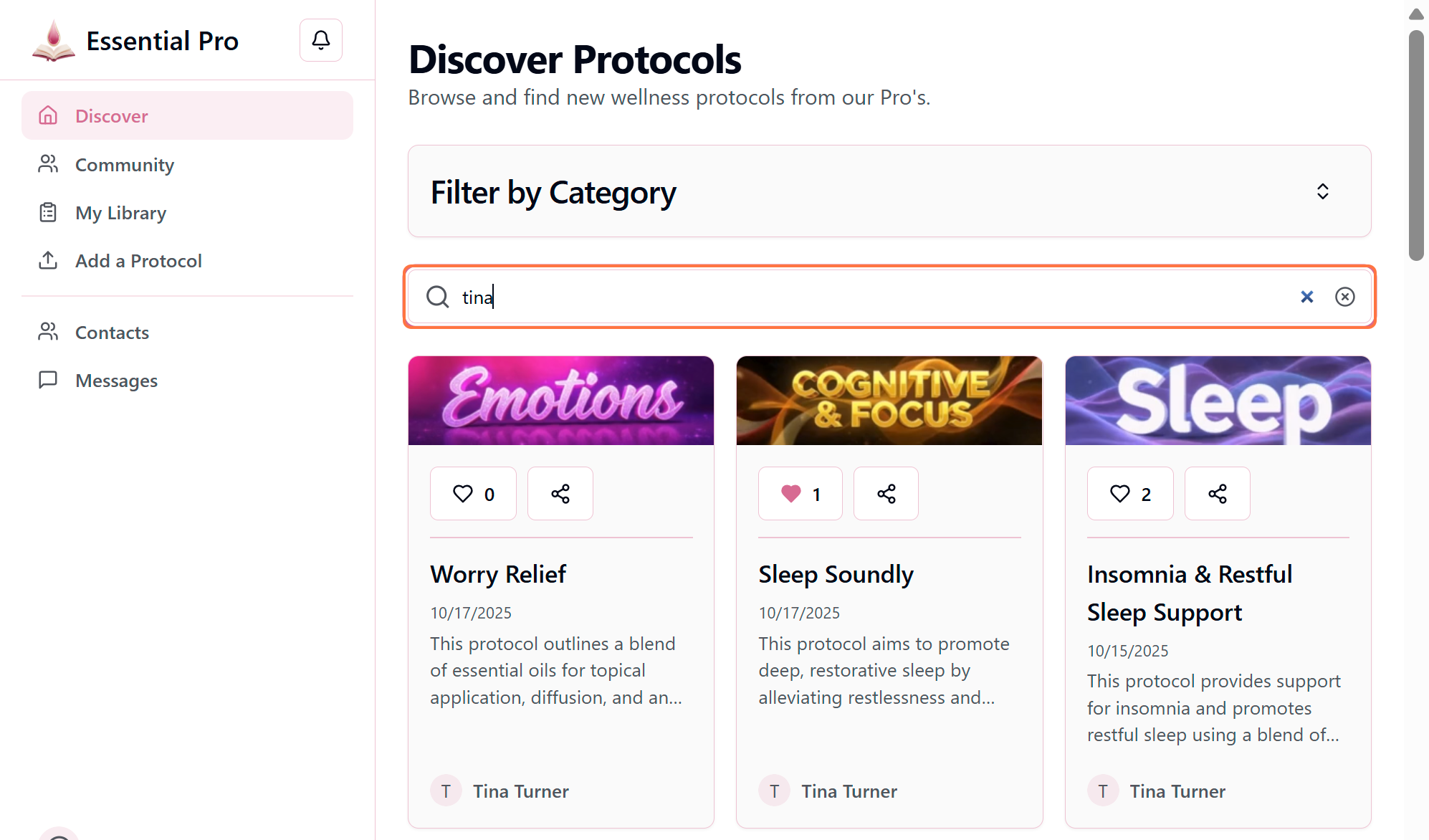Go to the Community page

124,165
